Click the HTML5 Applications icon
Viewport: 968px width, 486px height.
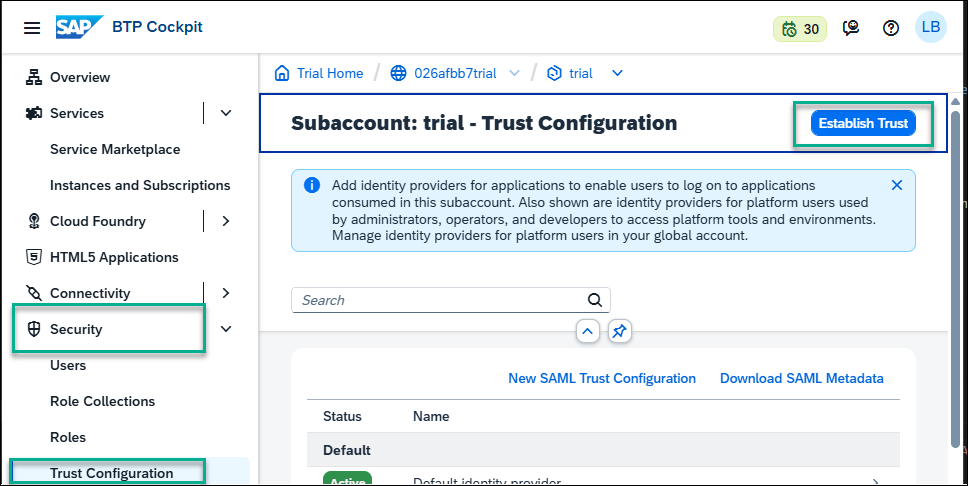pos(34,257)
